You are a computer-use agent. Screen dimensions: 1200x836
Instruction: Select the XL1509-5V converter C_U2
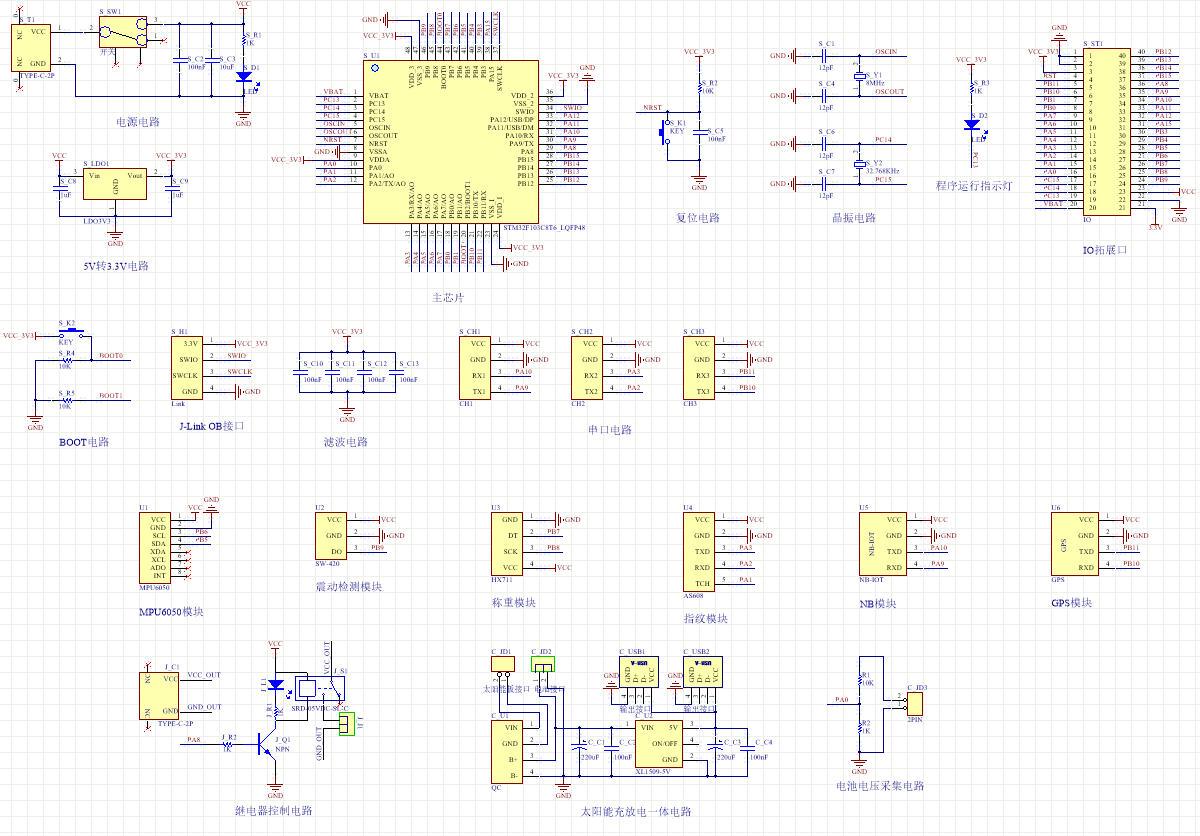click(x=661, y=743)
